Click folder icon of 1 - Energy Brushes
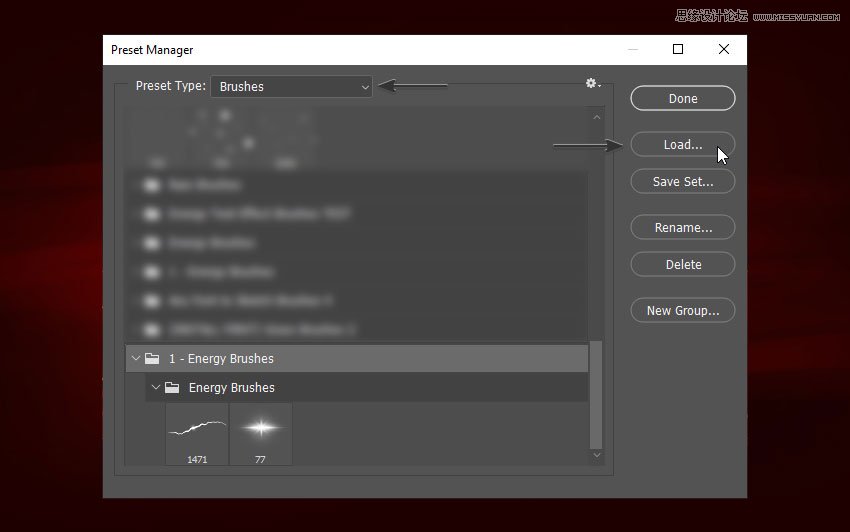850x532 pixels. [x=152, y=358]
